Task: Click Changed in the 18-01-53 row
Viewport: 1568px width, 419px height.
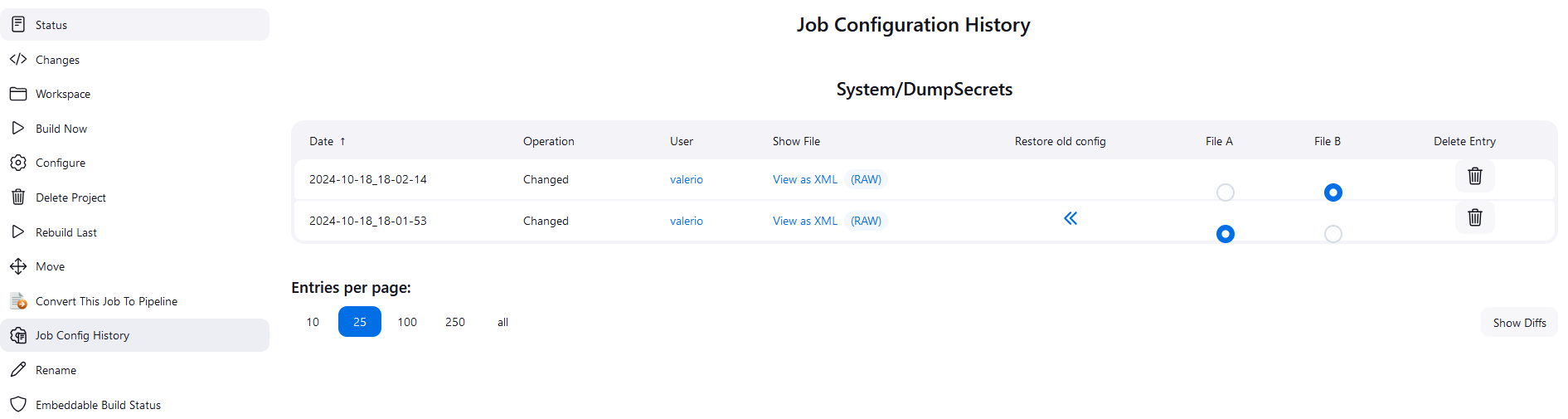Action: pos(546,221)
